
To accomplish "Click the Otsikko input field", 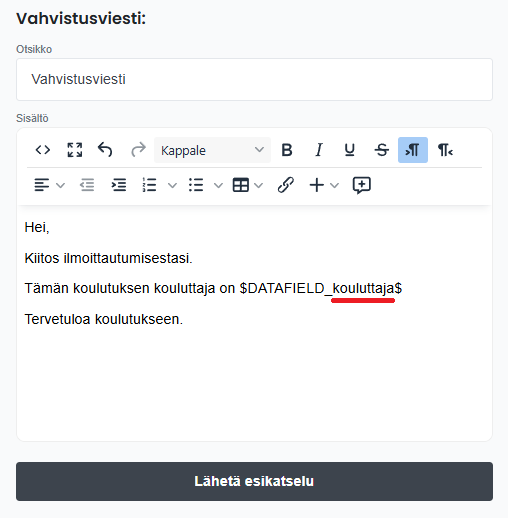I will [x=254, y=79].
